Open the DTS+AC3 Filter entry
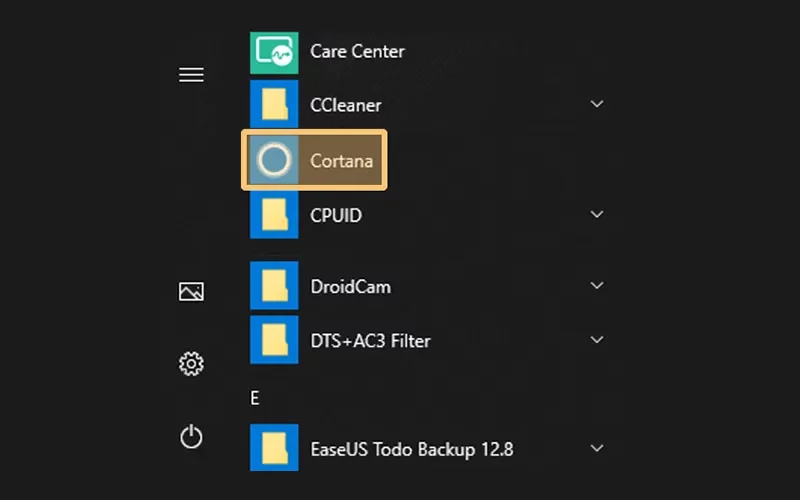 [427, 340]
